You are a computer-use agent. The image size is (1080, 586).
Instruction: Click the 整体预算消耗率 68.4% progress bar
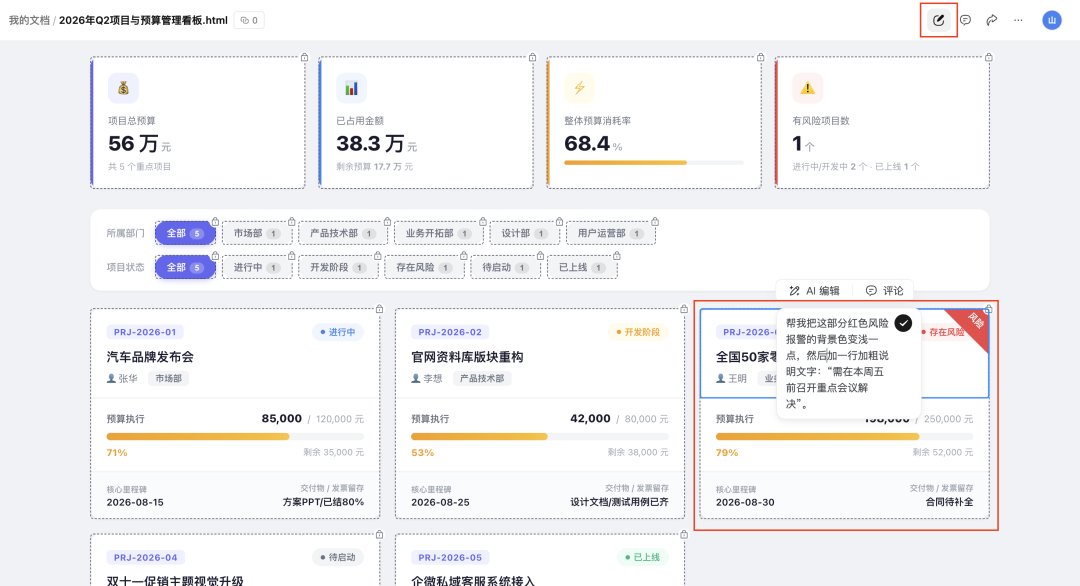pyautogui.click(x=654, y=163)
